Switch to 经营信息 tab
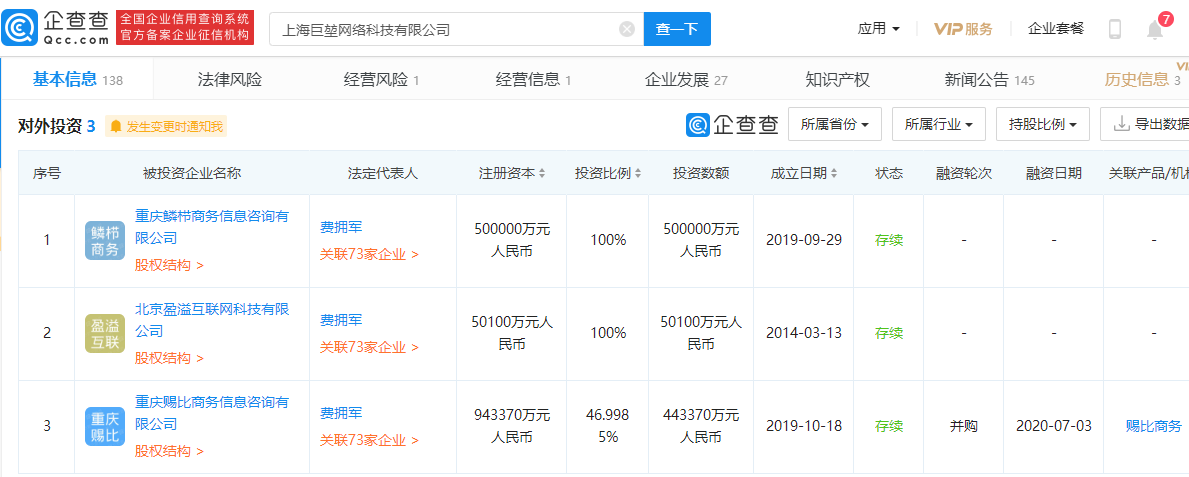The height and width of the screenshot is (477, 1189). tap(533, 80)
